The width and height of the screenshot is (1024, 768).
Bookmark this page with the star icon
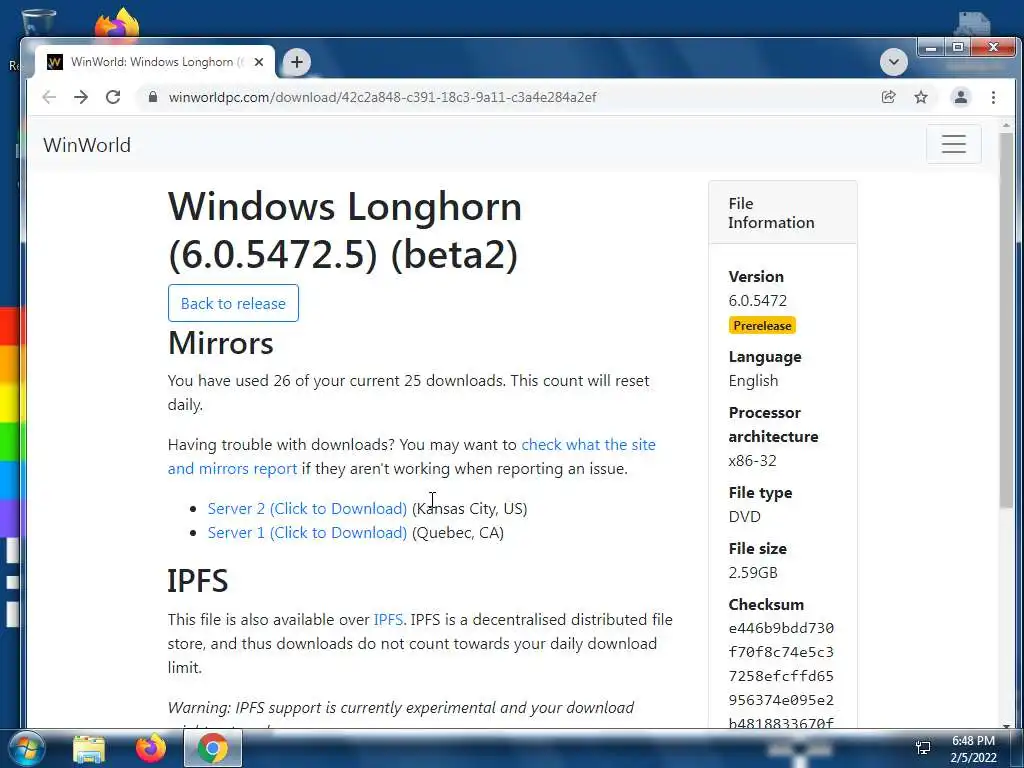pyautogui.click(x=921, y=97)
